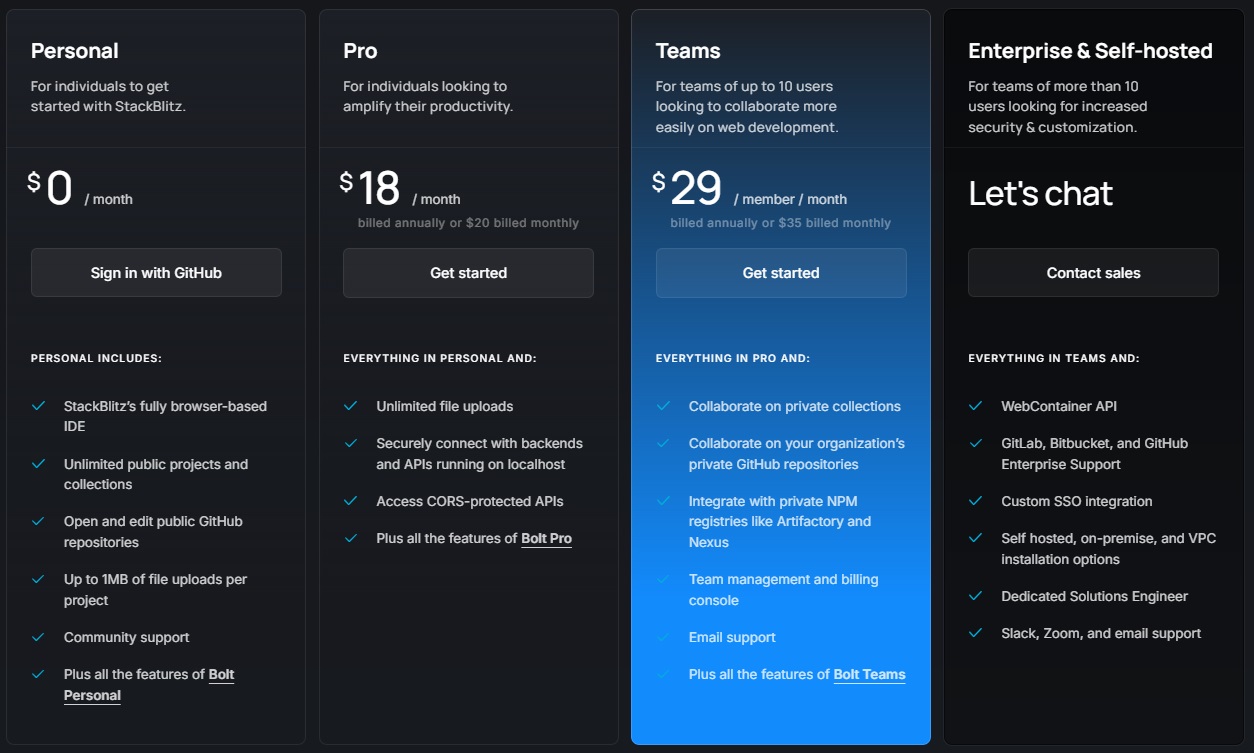Click the Let's chat text
The image size is (1254, 753).
click(x=1040, y=193)
